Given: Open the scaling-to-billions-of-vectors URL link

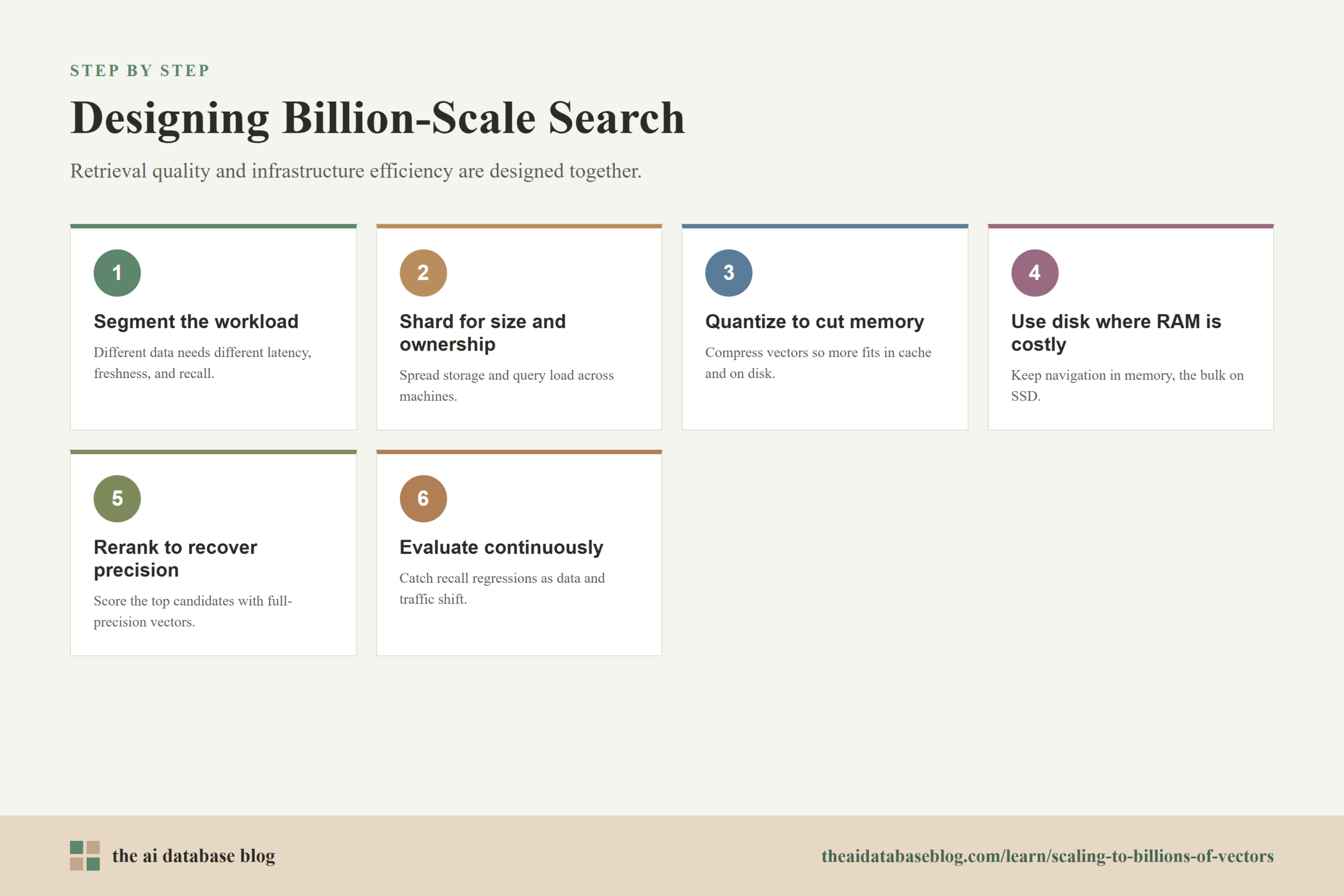Looking at the screenshot, I should click(1047, 856).
